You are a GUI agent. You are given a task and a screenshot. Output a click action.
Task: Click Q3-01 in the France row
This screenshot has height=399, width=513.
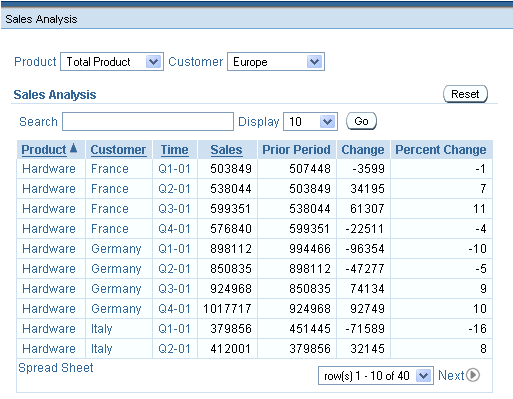tap(174, 209)
